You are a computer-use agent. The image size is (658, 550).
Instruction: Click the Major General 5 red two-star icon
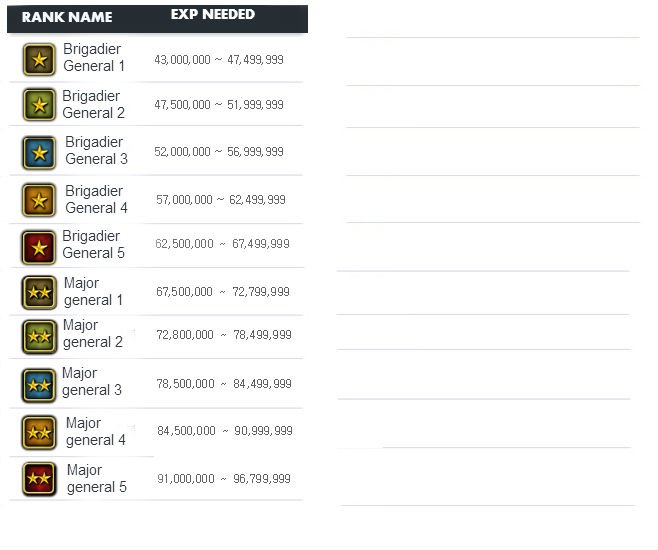pyautogui.click(x=39, y=479)
